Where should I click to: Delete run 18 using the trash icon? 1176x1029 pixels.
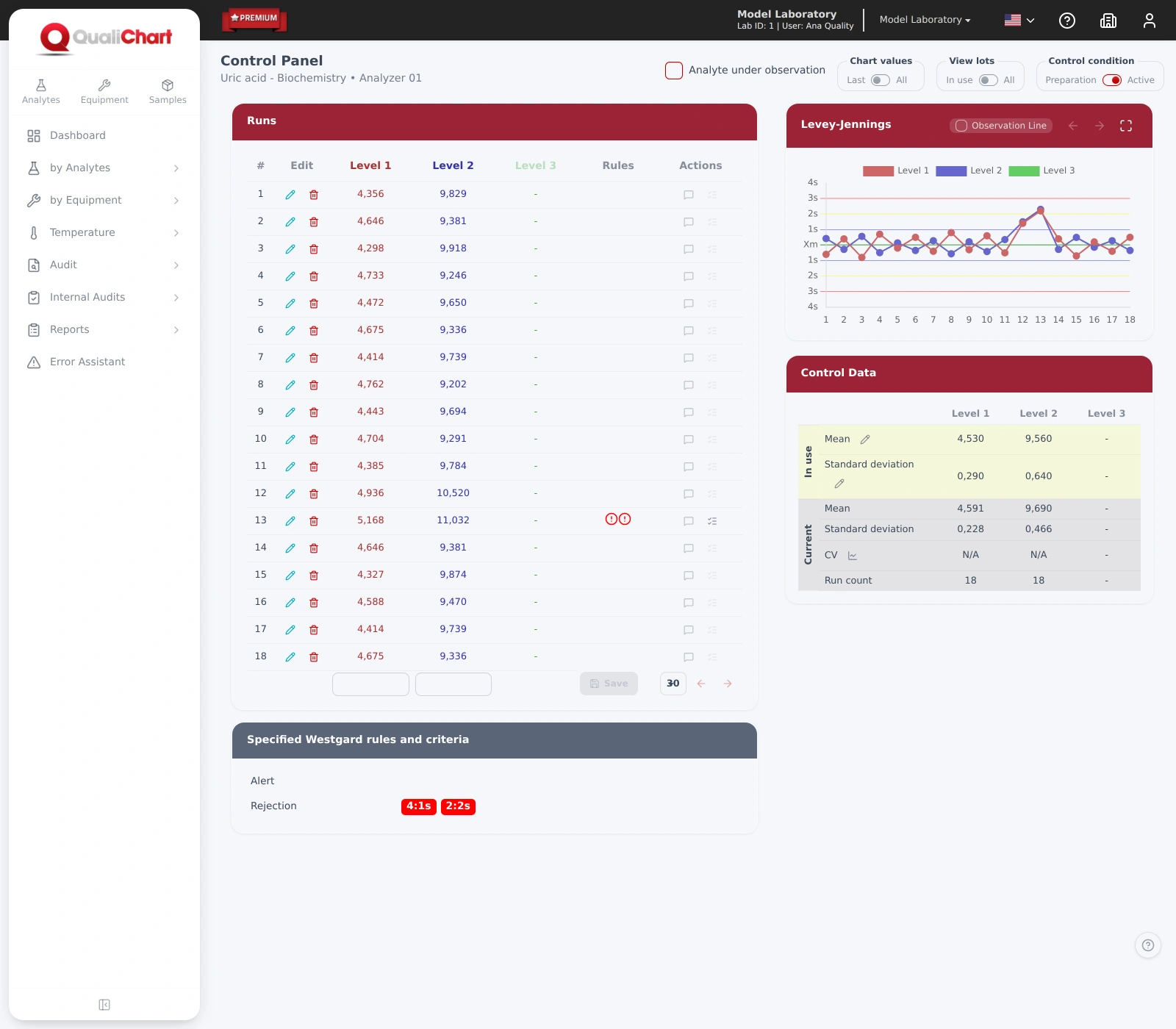pos(314,657)
